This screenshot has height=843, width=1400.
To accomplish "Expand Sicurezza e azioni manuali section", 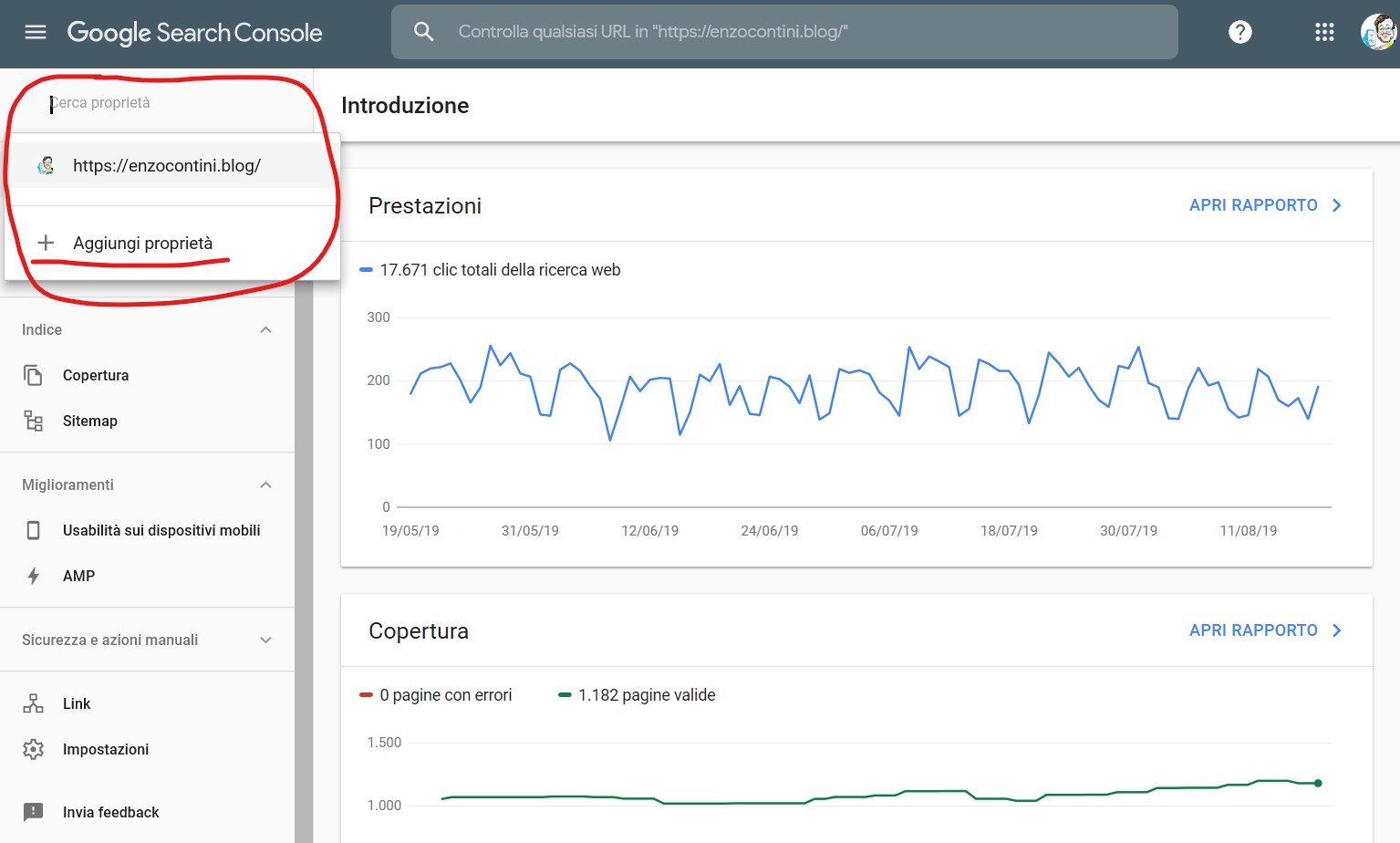I will pos(265,640).
